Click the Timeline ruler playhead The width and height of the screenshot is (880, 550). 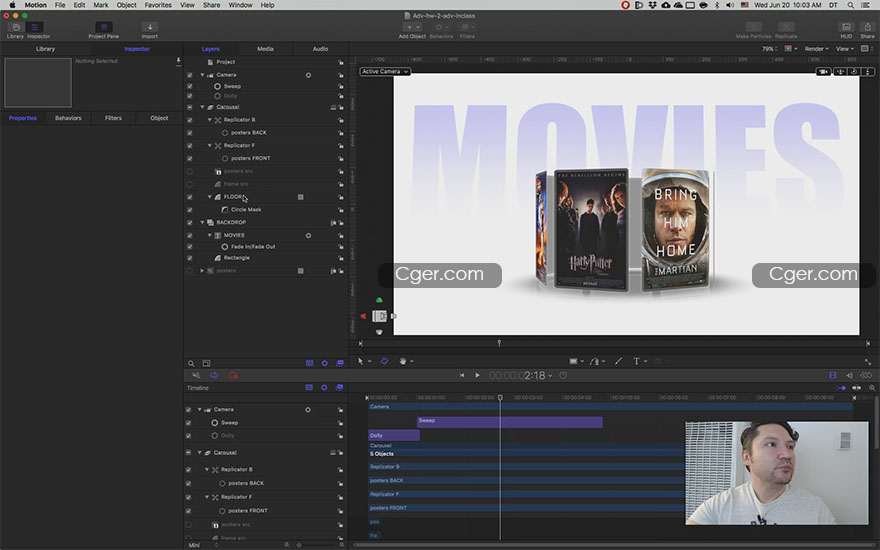coord(500,397)
